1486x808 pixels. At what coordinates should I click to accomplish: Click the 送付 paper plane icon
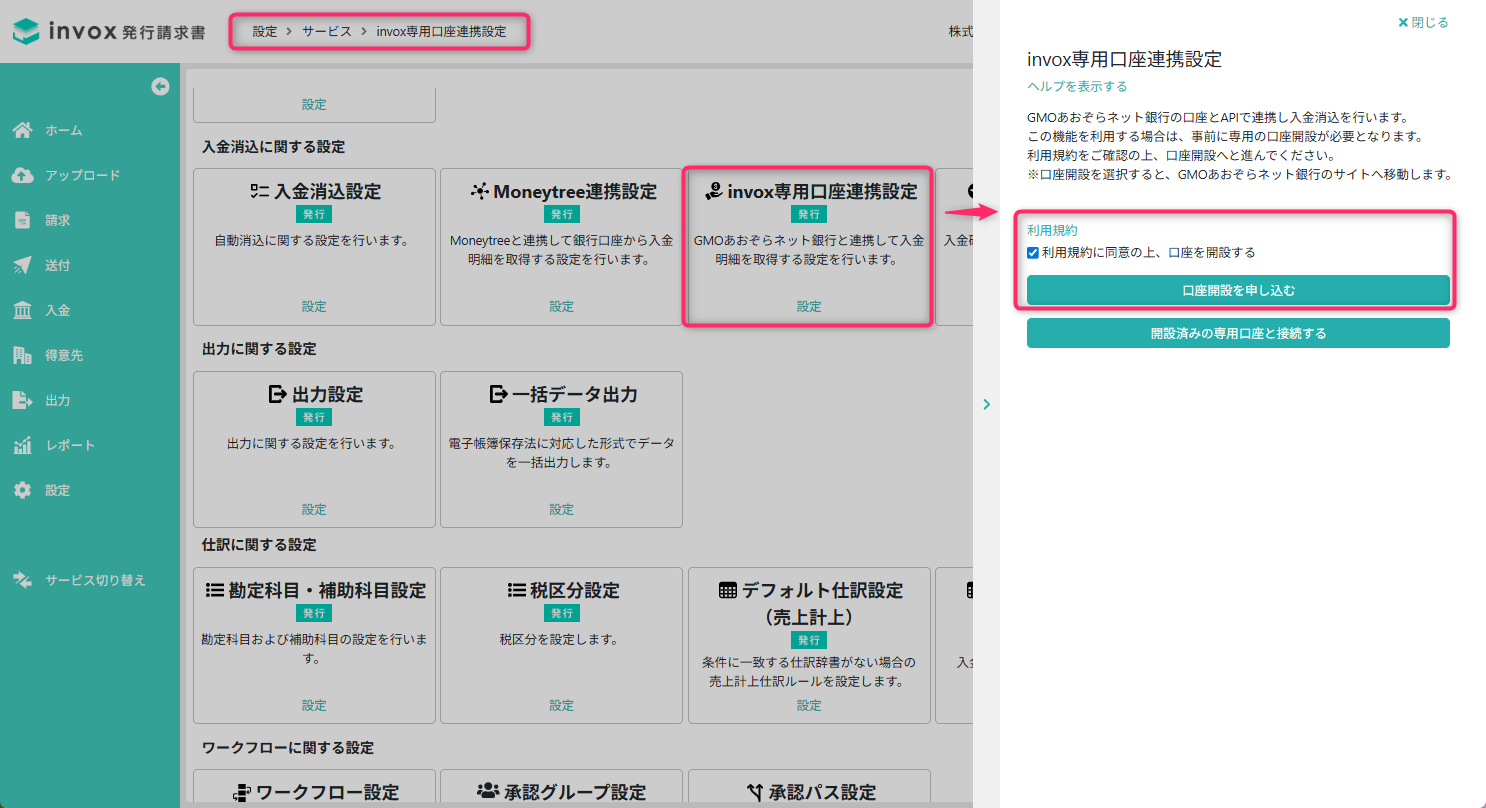point(22,265)
